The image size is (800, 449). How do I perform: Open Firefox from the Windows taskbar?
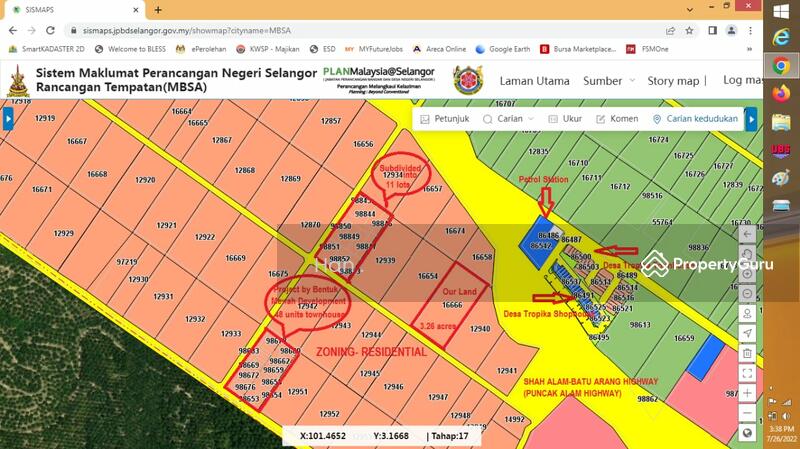click(781, 93)
